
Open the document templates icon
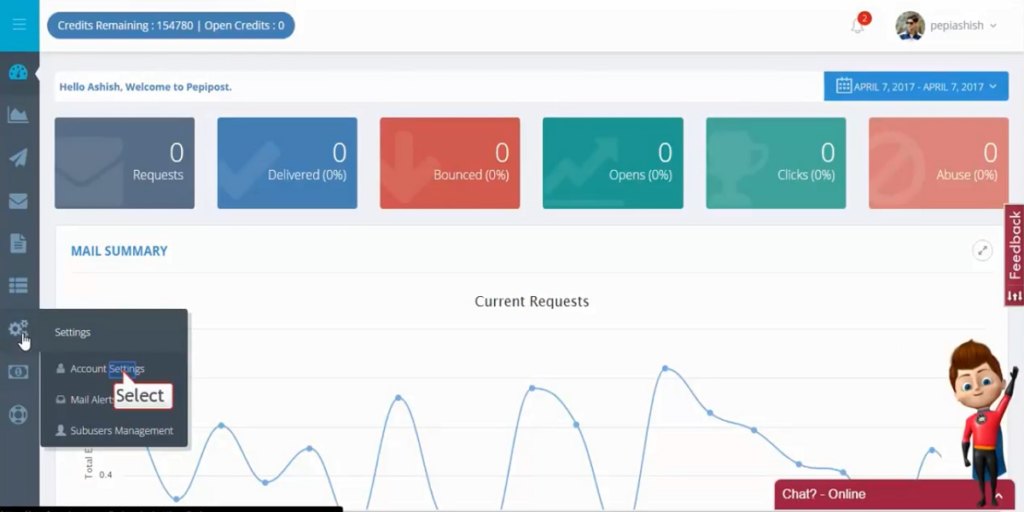[18, 243]
